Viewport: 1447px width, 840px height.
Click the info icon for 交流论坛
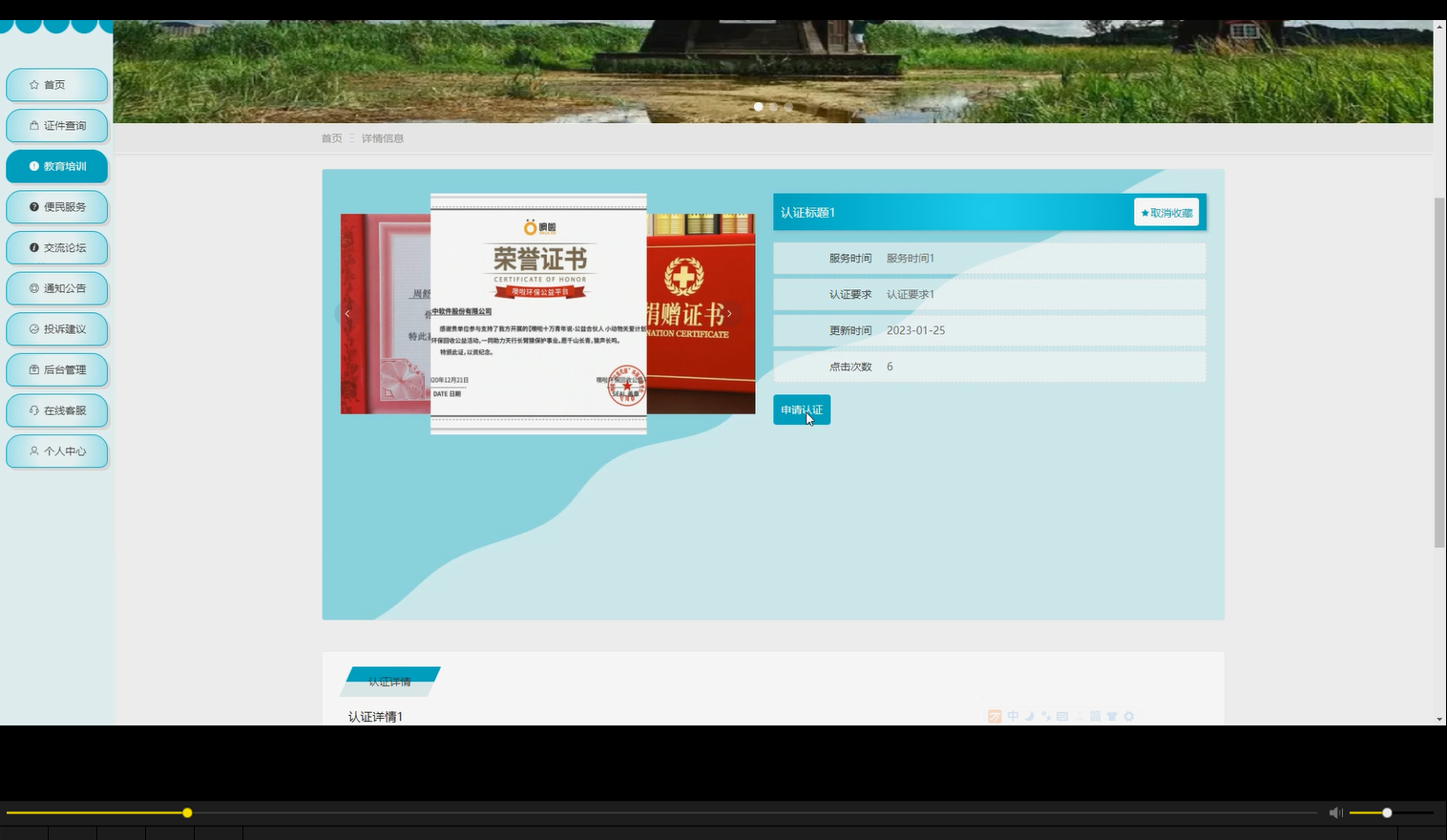(34, 248)
